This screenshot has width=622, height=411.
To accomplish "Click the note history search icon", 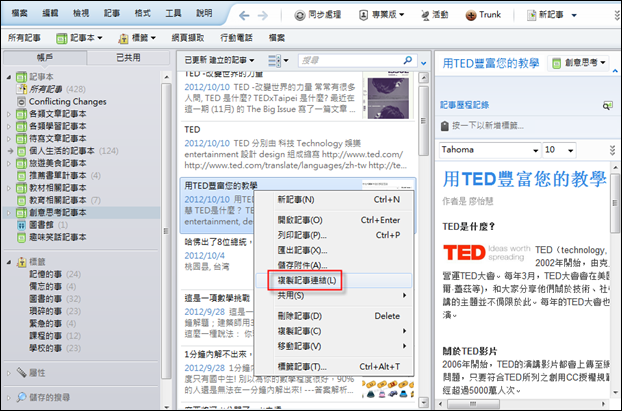I will pos(607,106).
